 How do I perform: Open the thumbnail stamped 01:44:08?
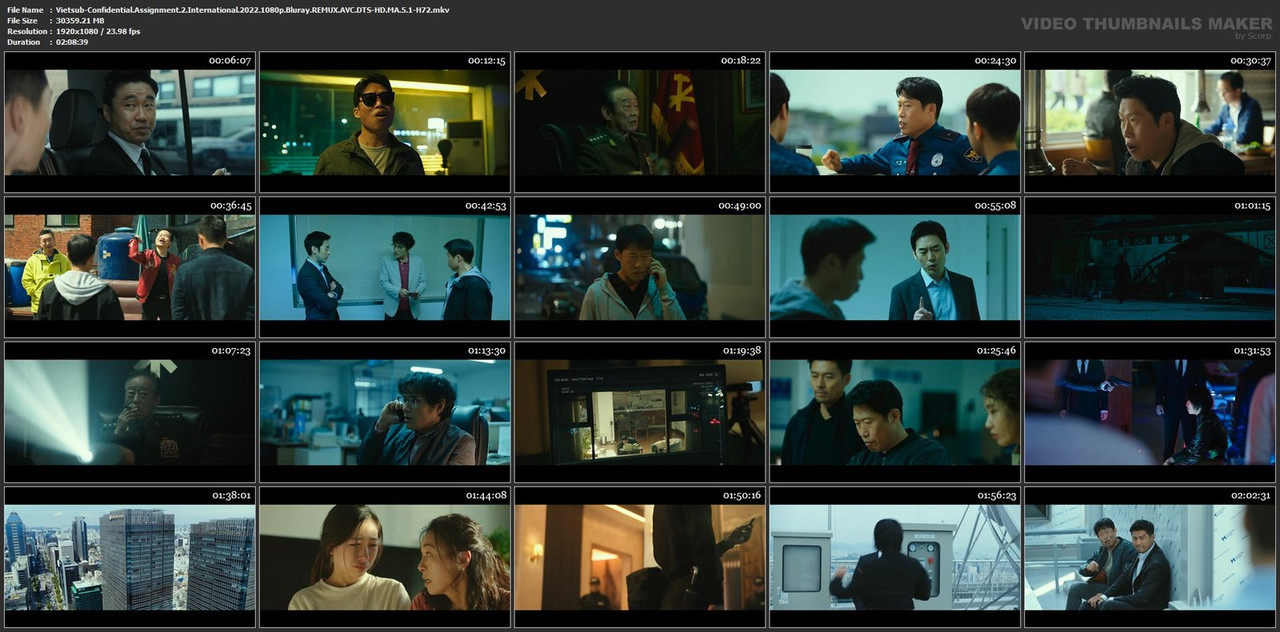pos(385,557)
